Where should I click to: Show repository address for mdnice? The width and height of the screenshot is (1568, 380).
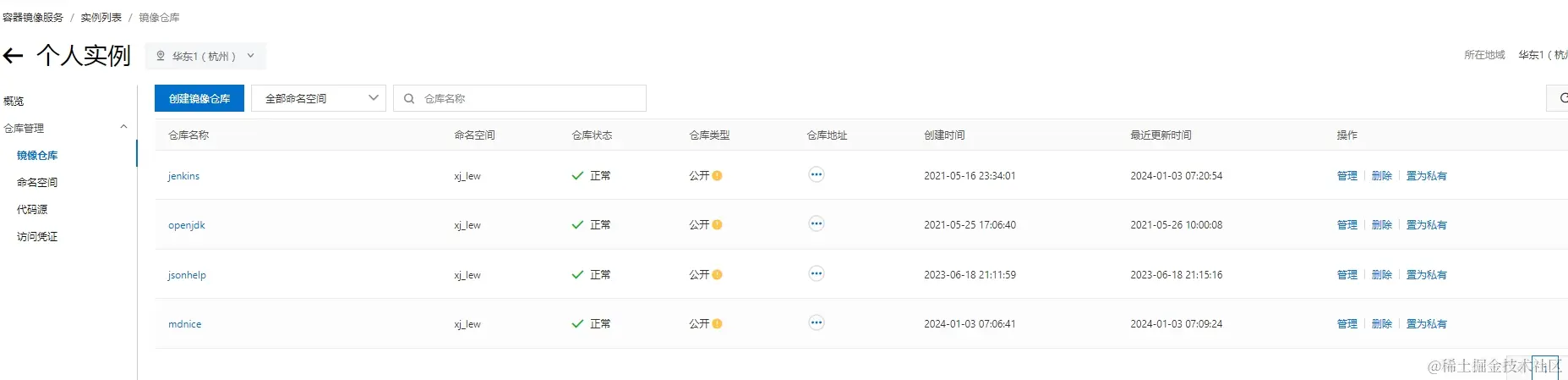(816, 323)
